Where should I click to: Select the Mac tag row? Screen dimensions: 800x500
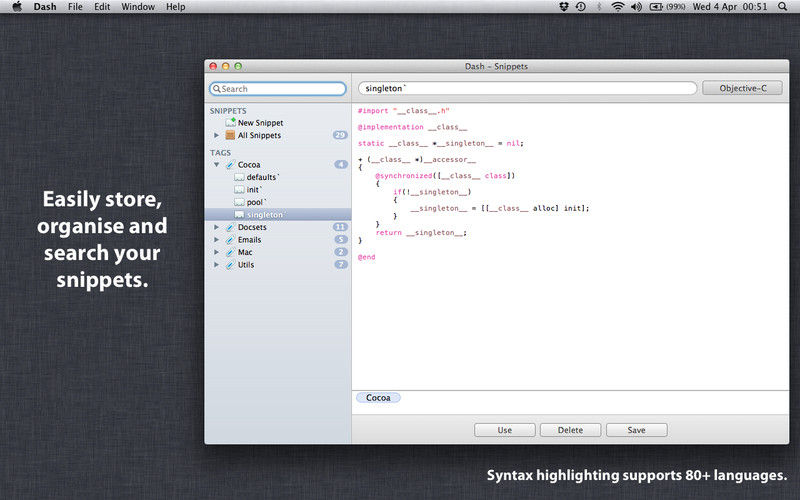278,252
